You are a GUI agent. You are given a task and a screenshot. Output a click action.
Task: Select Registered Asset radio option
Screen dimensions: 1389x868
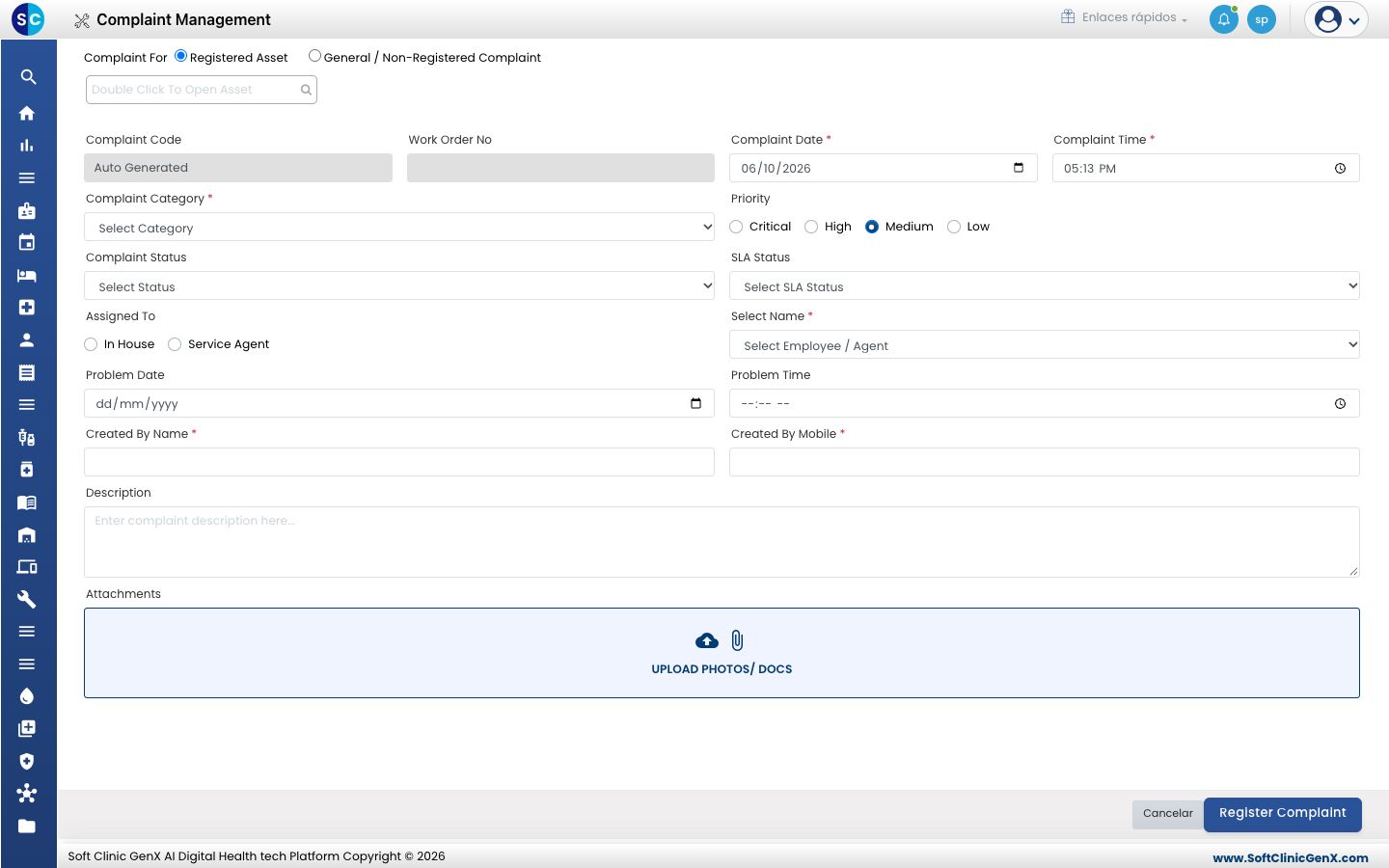tap(180, 56)
